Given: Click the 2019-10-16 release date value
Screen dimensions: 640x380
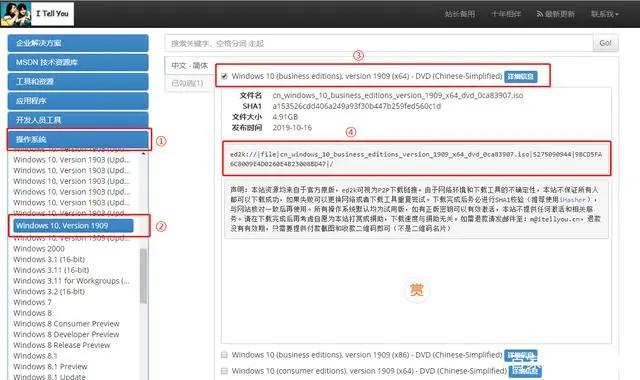Looking at the screenshot, I should [292, 128].
